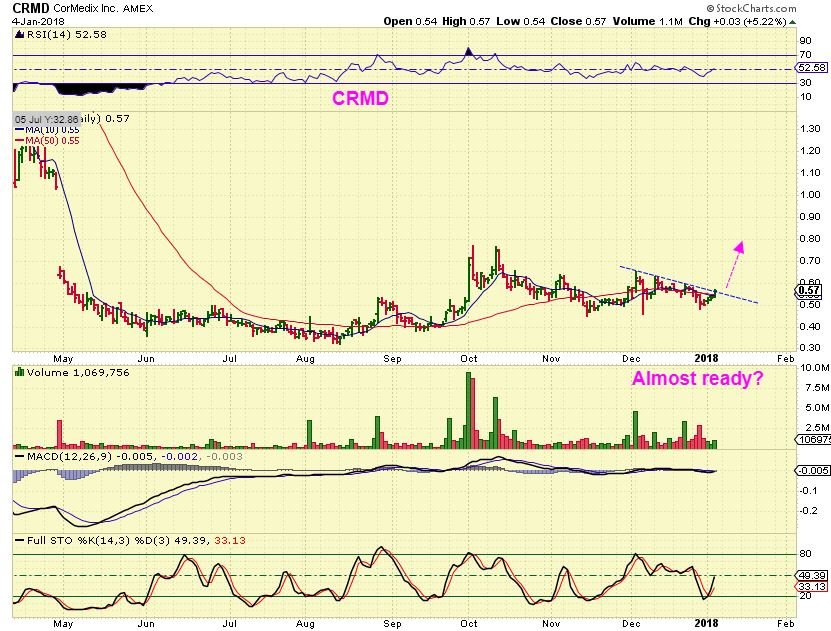Click the '05 Jul Y:32.86' crosshair tooltip
Image resolution: width=831 pixels, height=631 pixels.
pos(47,119)
